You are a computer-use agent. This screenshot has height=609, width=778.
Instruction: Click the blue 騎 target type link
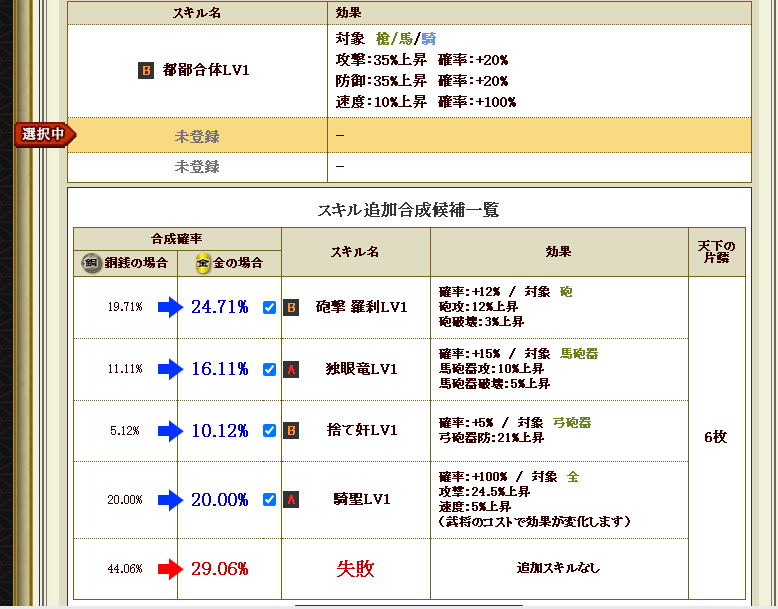pyautogui.click(x=429, y=39)
